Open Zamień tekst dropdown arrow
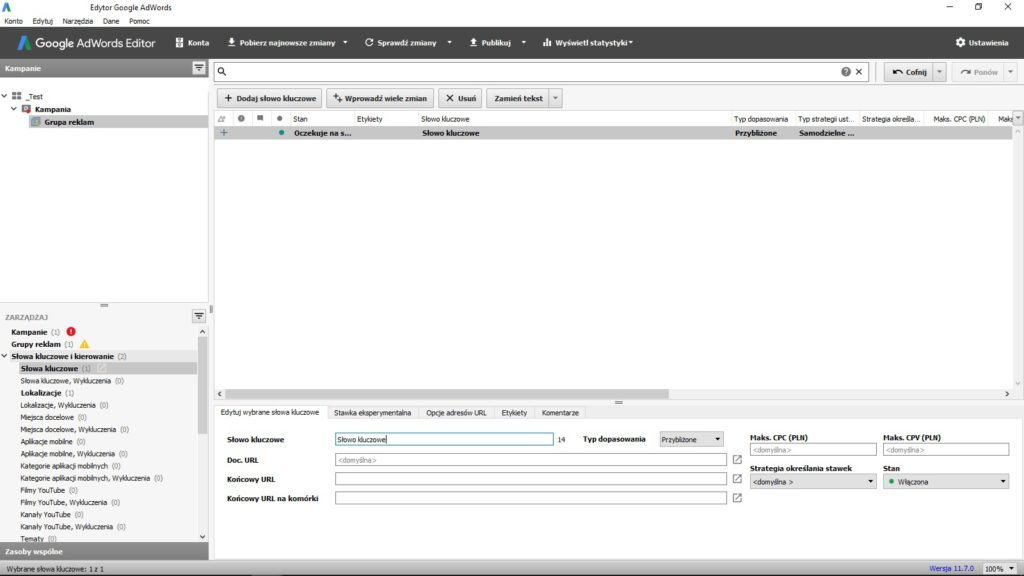The image size is (1024, 576). 556,98
